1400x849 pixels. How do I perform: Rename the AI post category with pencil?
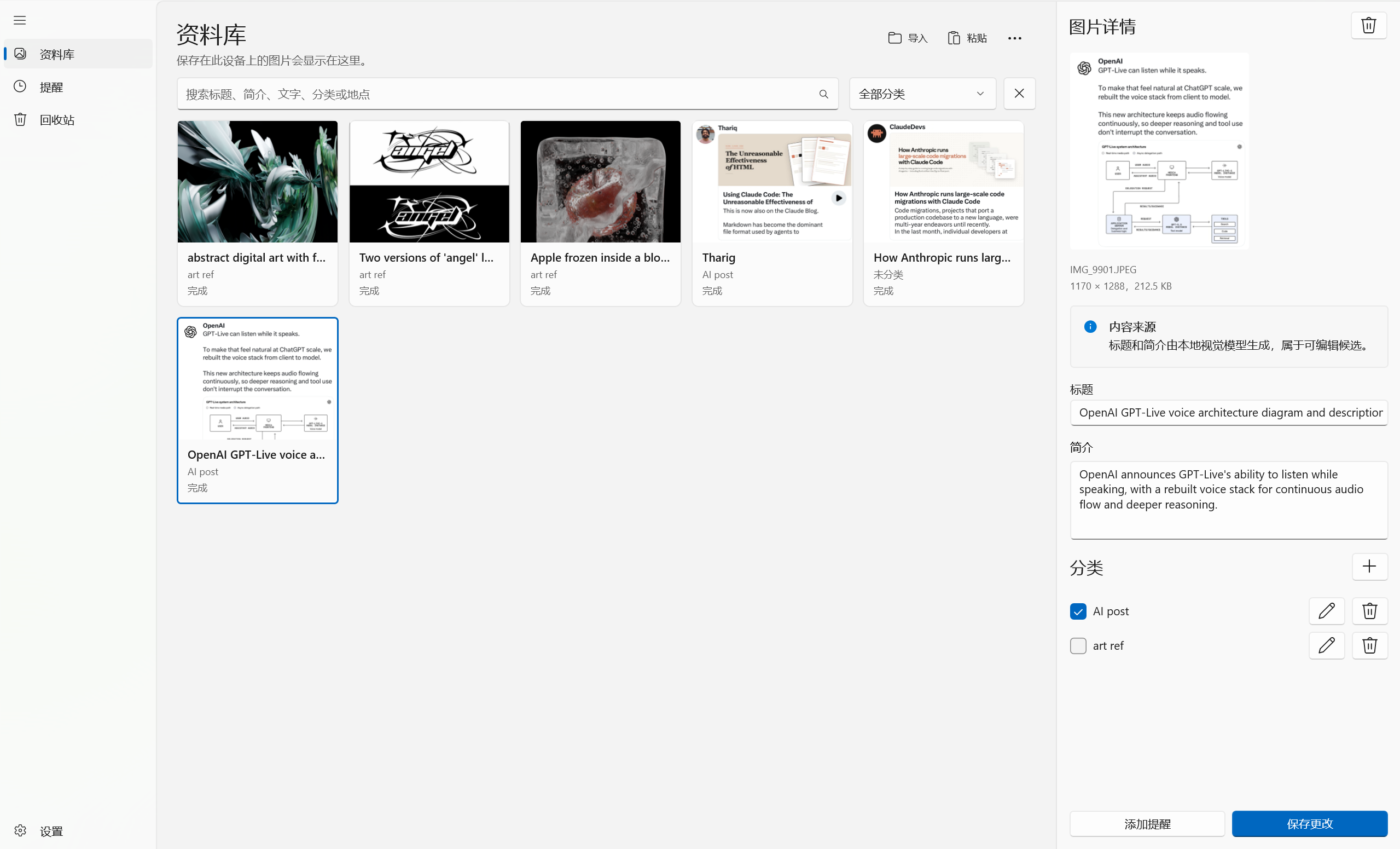1326,611
